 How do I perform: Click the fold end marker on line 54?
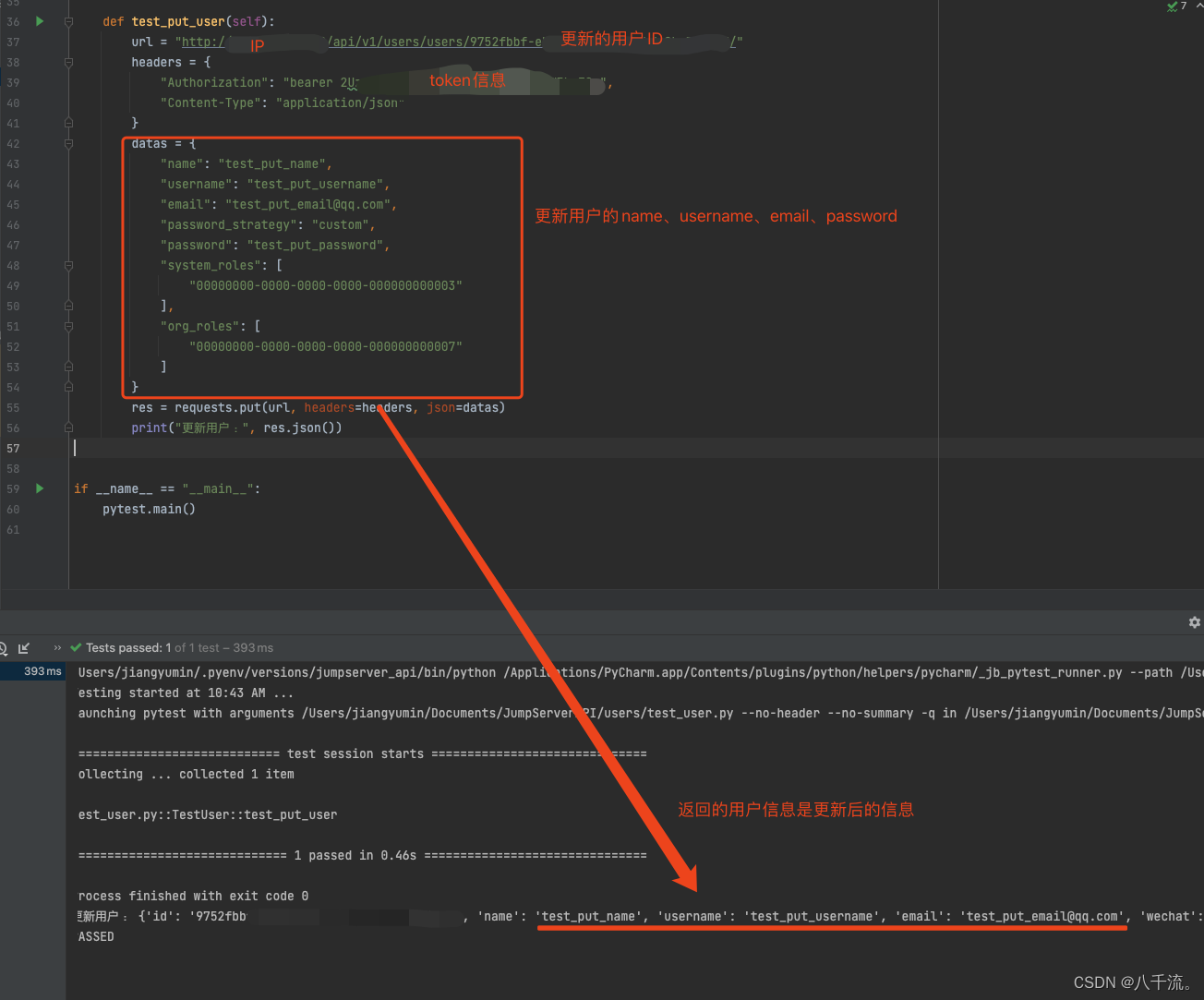(x=68, y=387)
